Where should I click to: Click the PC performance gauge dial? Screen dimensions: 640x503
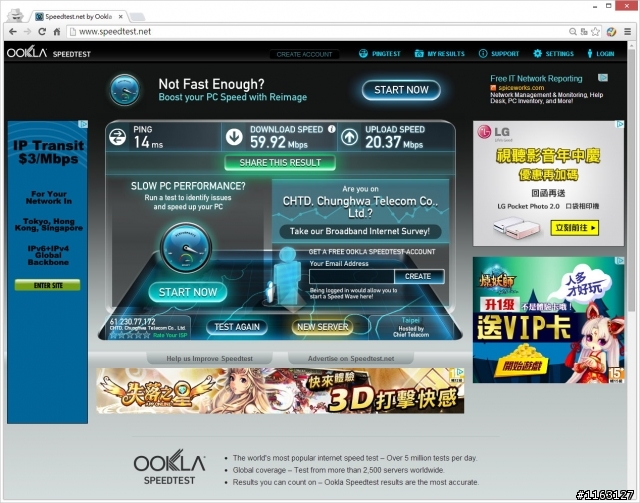186,248
